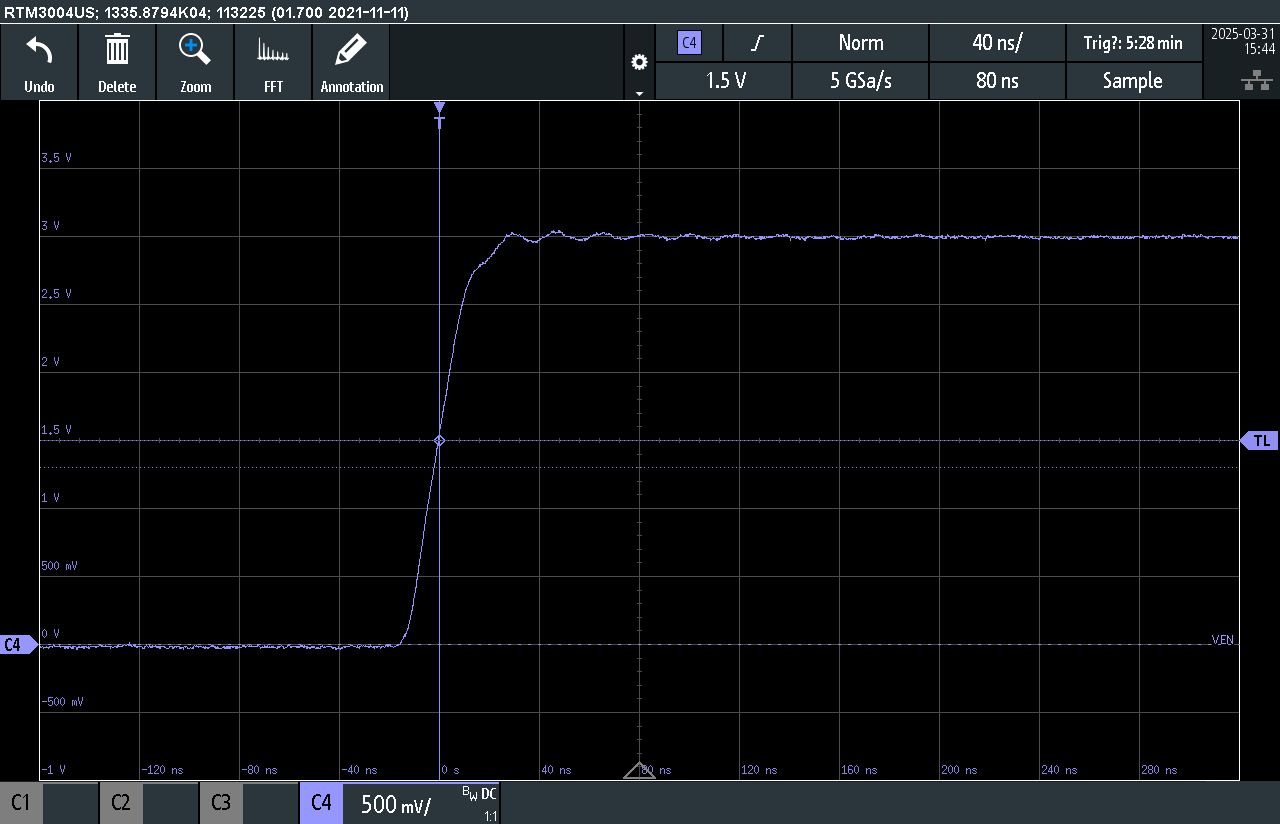Click the TL trigger level handle

[x=1260, y=440]
